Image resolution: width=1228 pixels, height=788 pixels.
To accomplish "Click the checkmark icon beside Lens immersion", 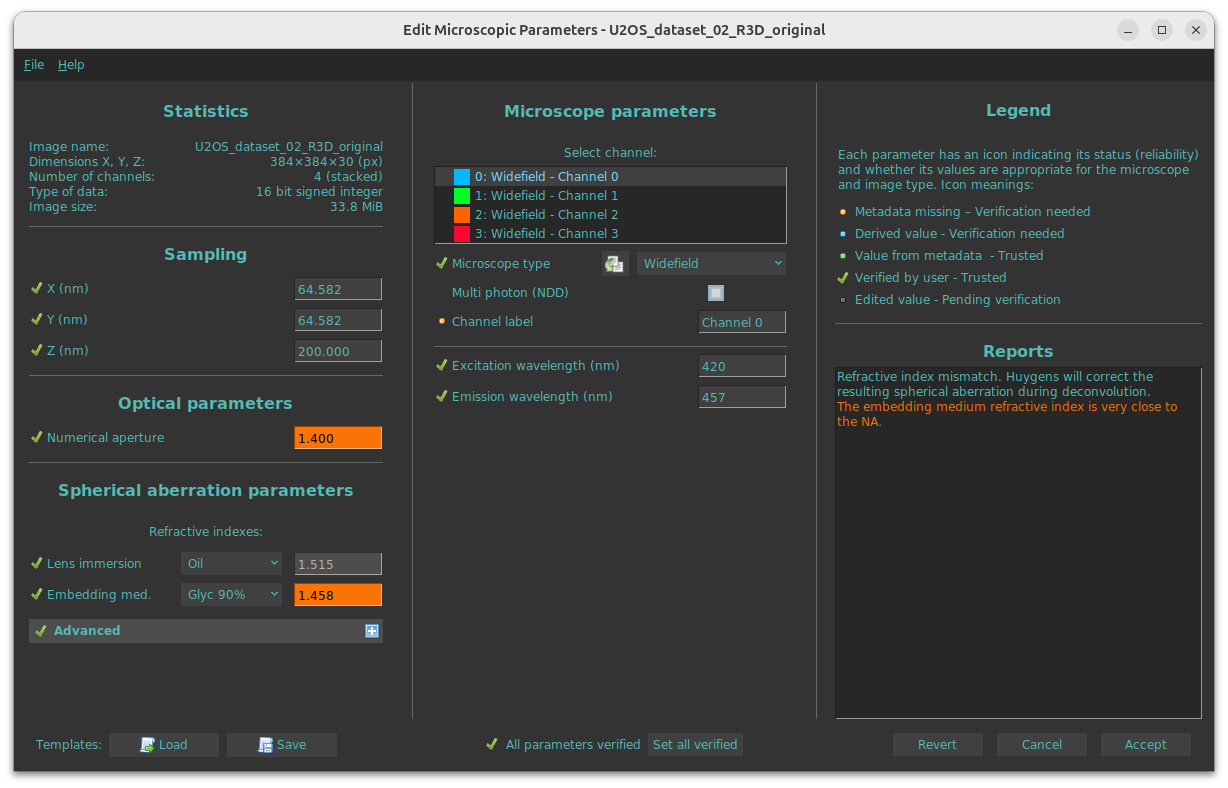I will 37,563.
